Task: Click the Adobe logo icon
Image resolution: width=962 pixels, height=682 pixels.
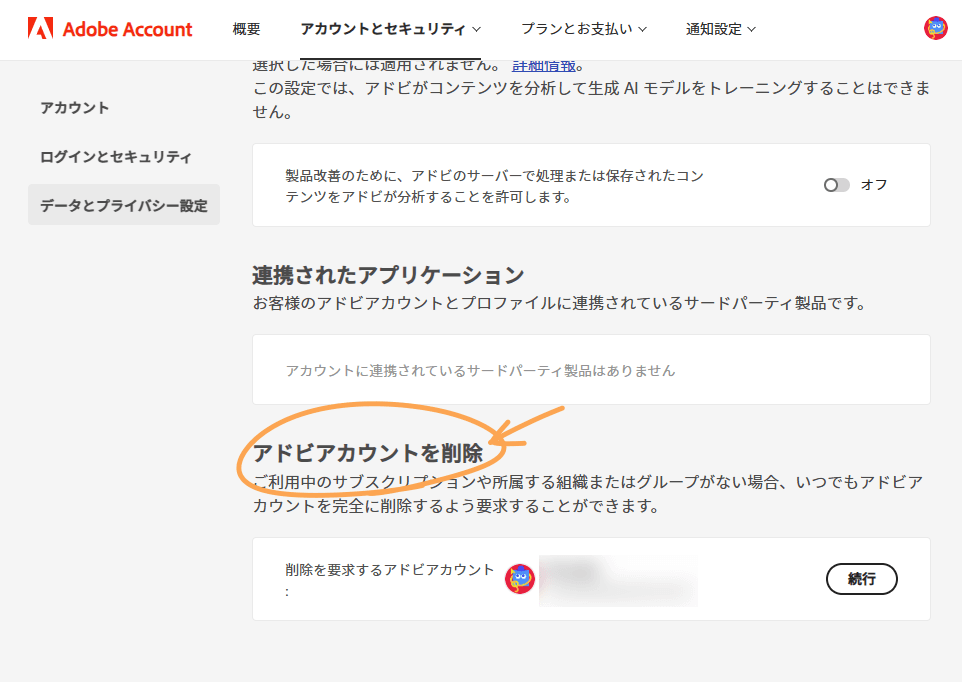Action: coord(40,28)
